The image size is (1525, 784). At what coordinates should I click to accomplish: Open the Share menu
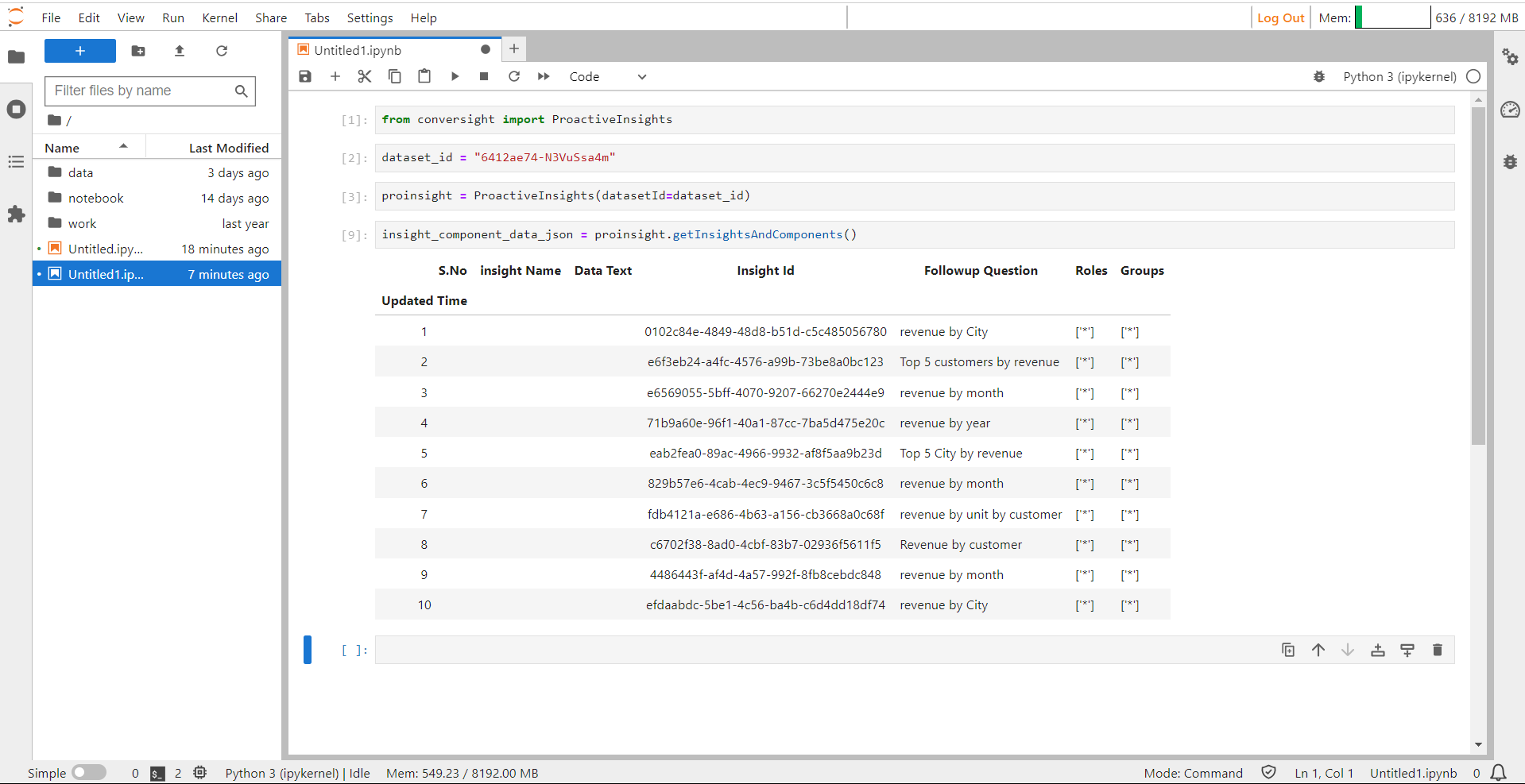coord(271,17)
